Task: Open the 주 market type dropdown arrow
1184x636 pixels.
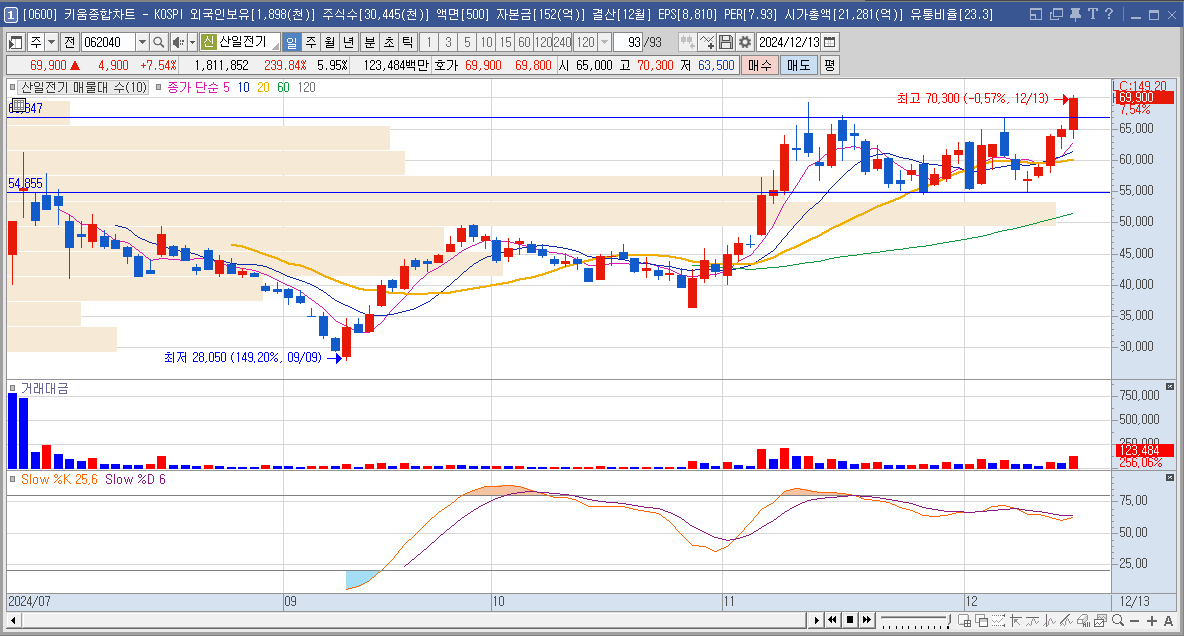Action: tap(51, 42)
